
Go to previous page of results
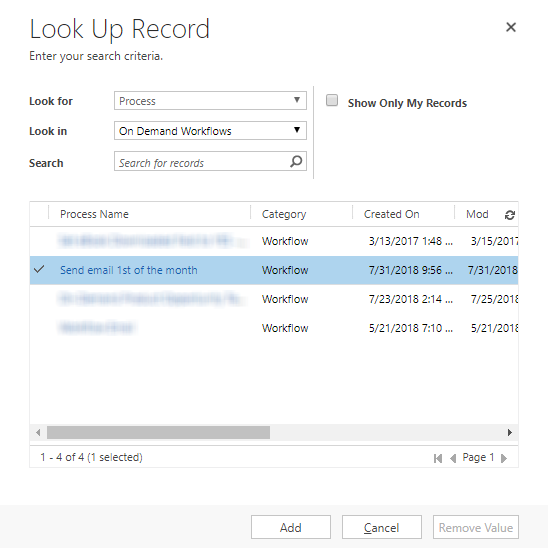tap(453, 458)
